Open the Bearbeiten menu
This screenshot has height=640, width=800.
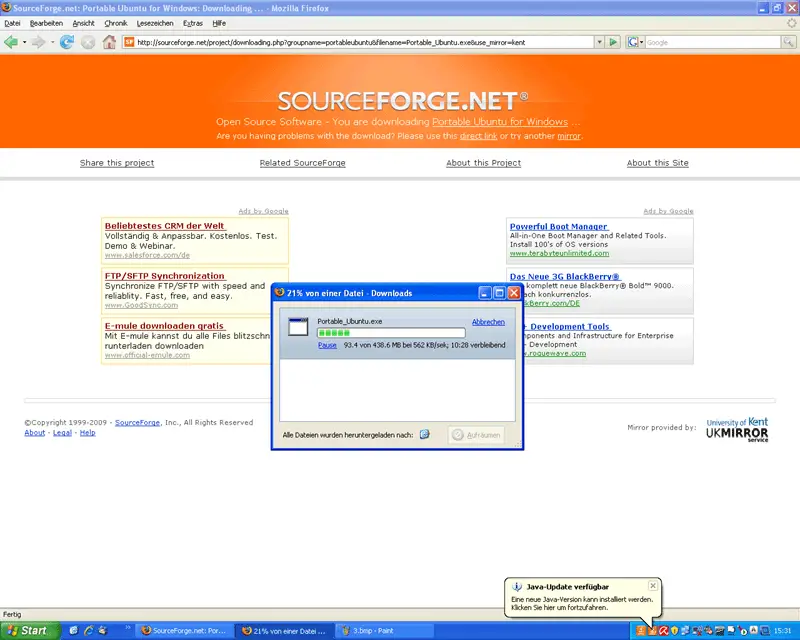pyautogui.click(x=46, y=23)
